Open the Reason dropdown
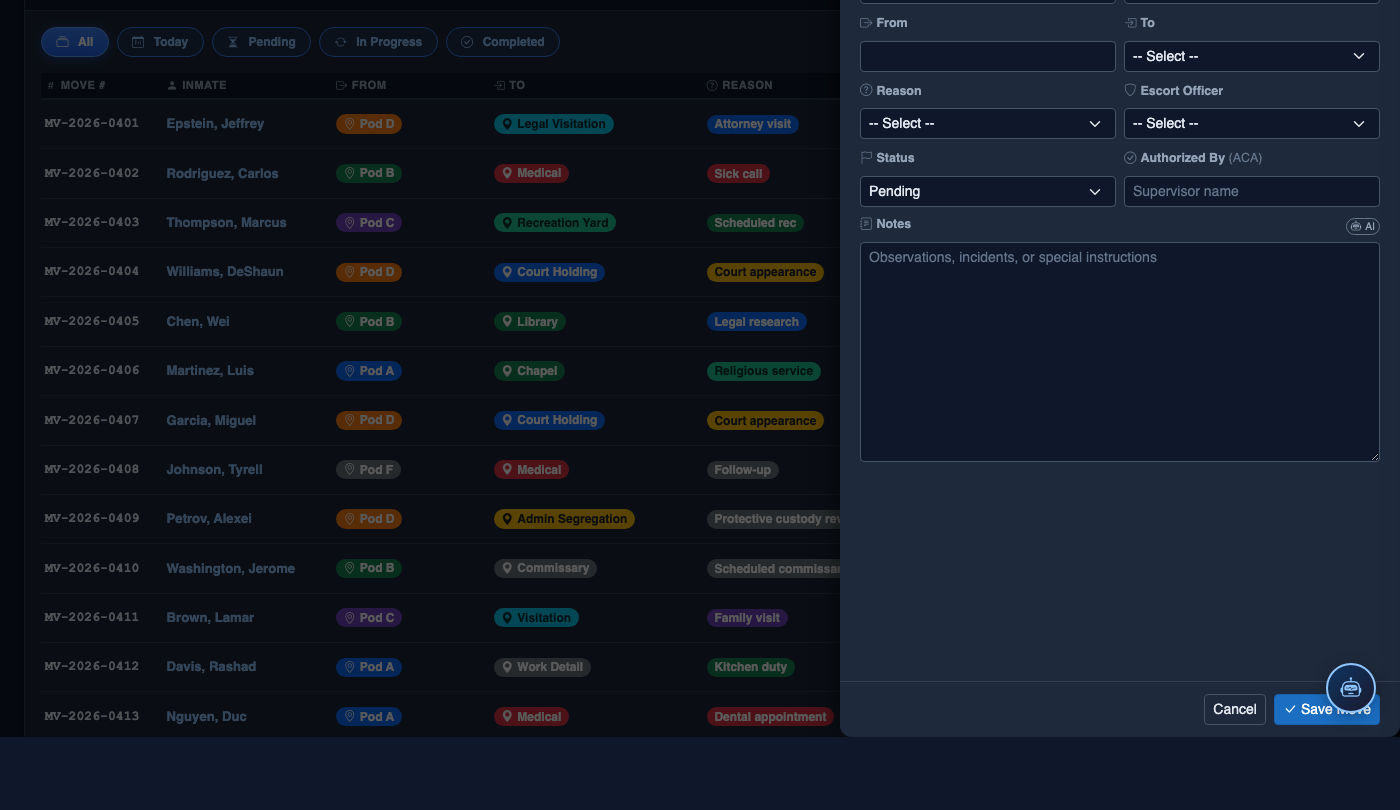This screenshot has height=810, width=1400. click(987, 123)
